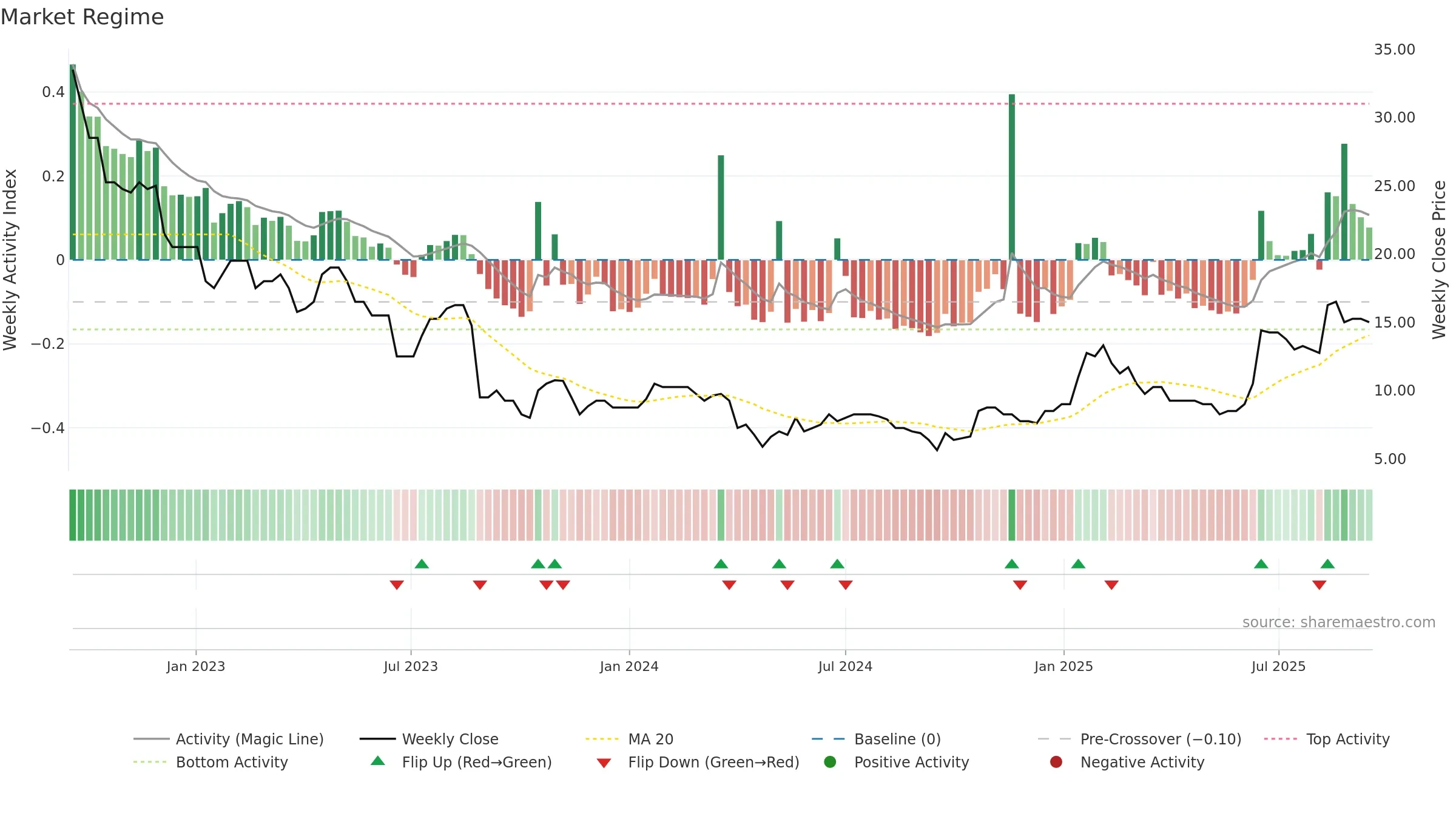Click the last flip-down marker after Jul 2025
This screenshot has height=819, width=1456.
pos(1319,585)
